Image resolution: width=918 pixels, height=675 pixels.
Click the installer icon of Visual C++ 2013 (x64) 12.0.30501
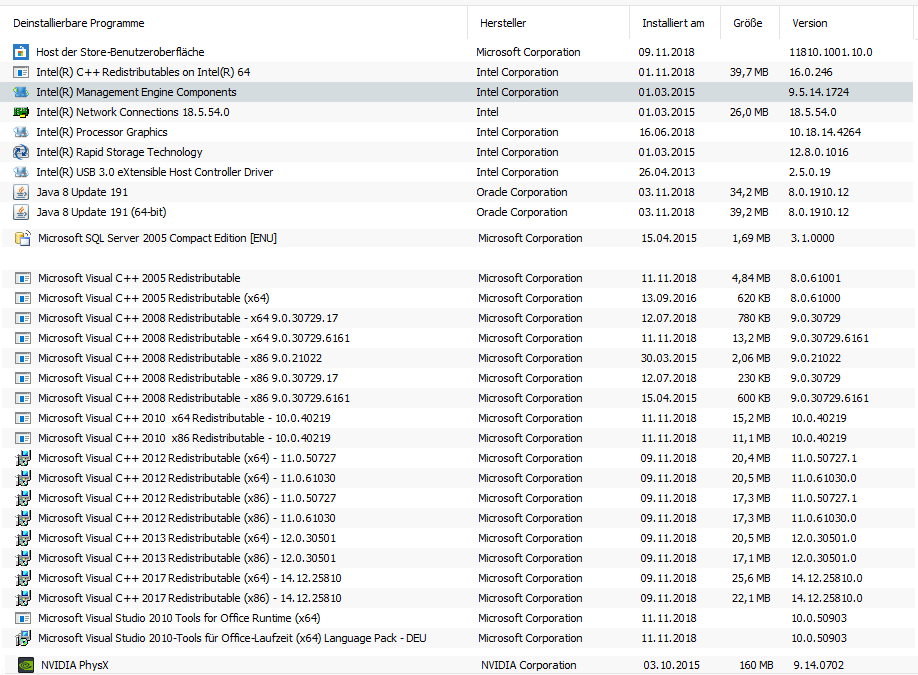click(23, 539)
